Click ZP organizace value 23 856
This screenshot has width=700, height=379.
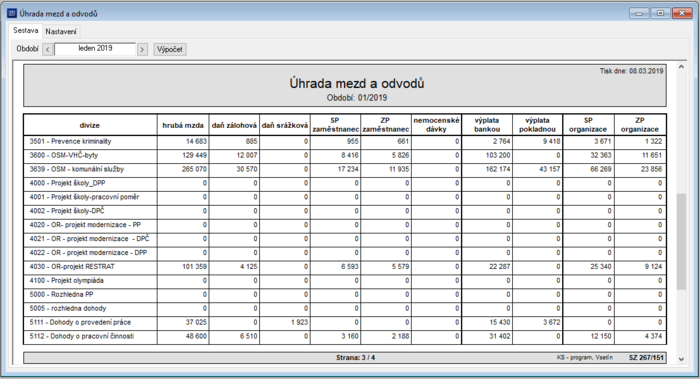point(652,170)
